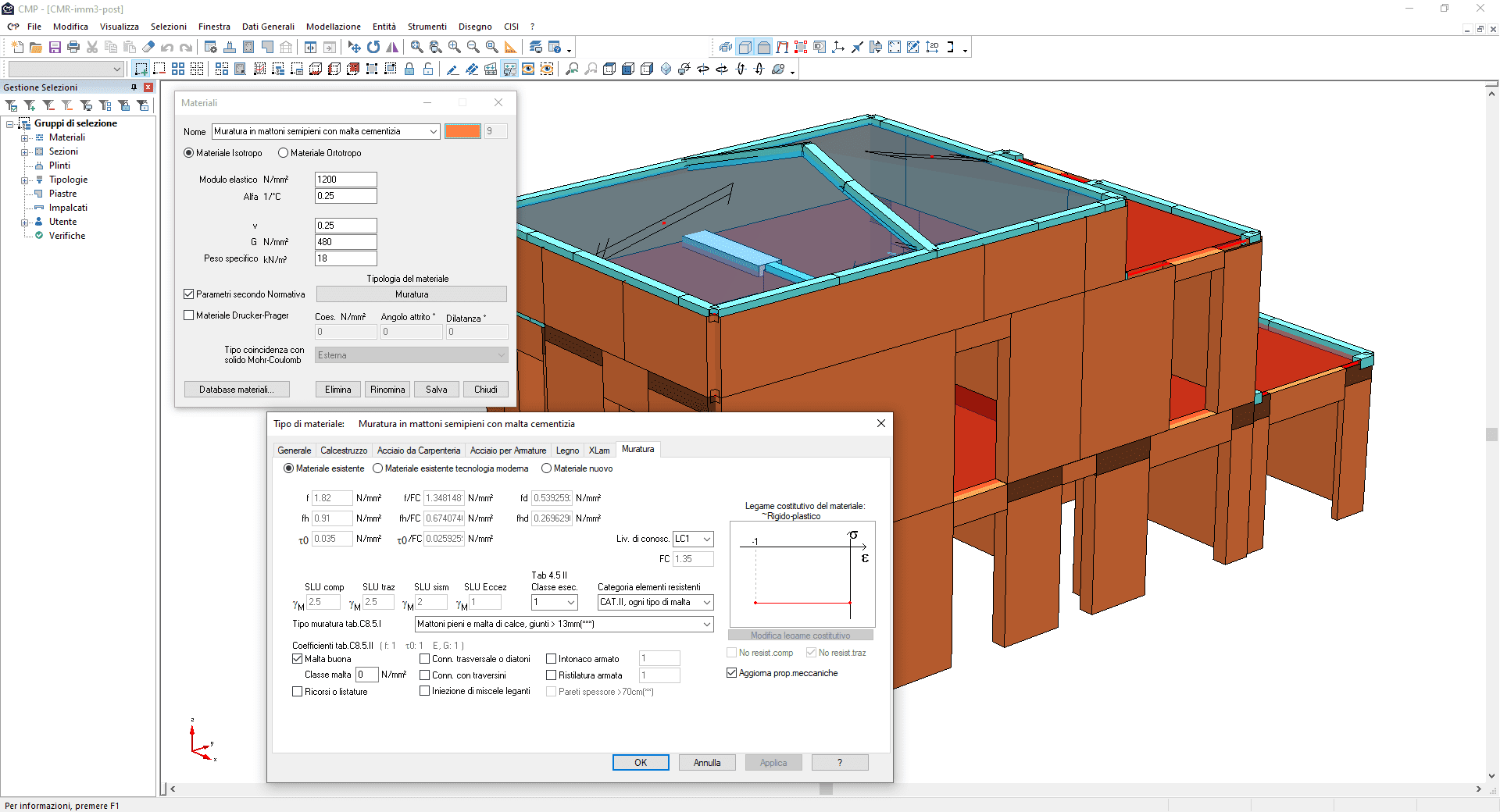Screen dimensions: 1500x812
Task: Click first filter icon in Gestione Selezioni
Action: coord(11,105)
